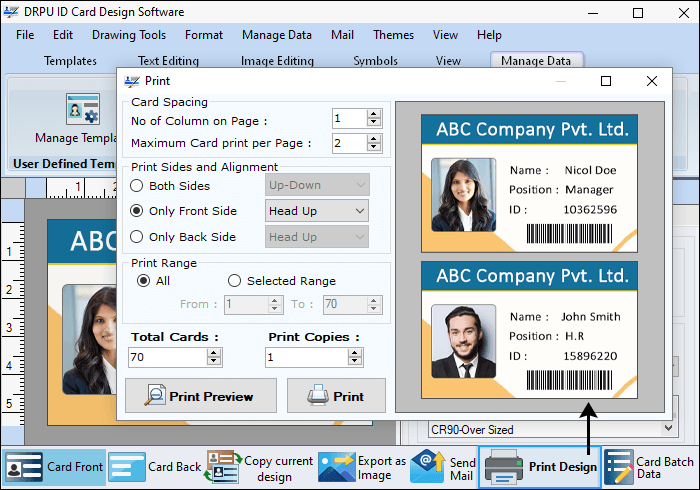Open Up-Down alignment dropdown

pyautogui.click(x=317, y=185)
